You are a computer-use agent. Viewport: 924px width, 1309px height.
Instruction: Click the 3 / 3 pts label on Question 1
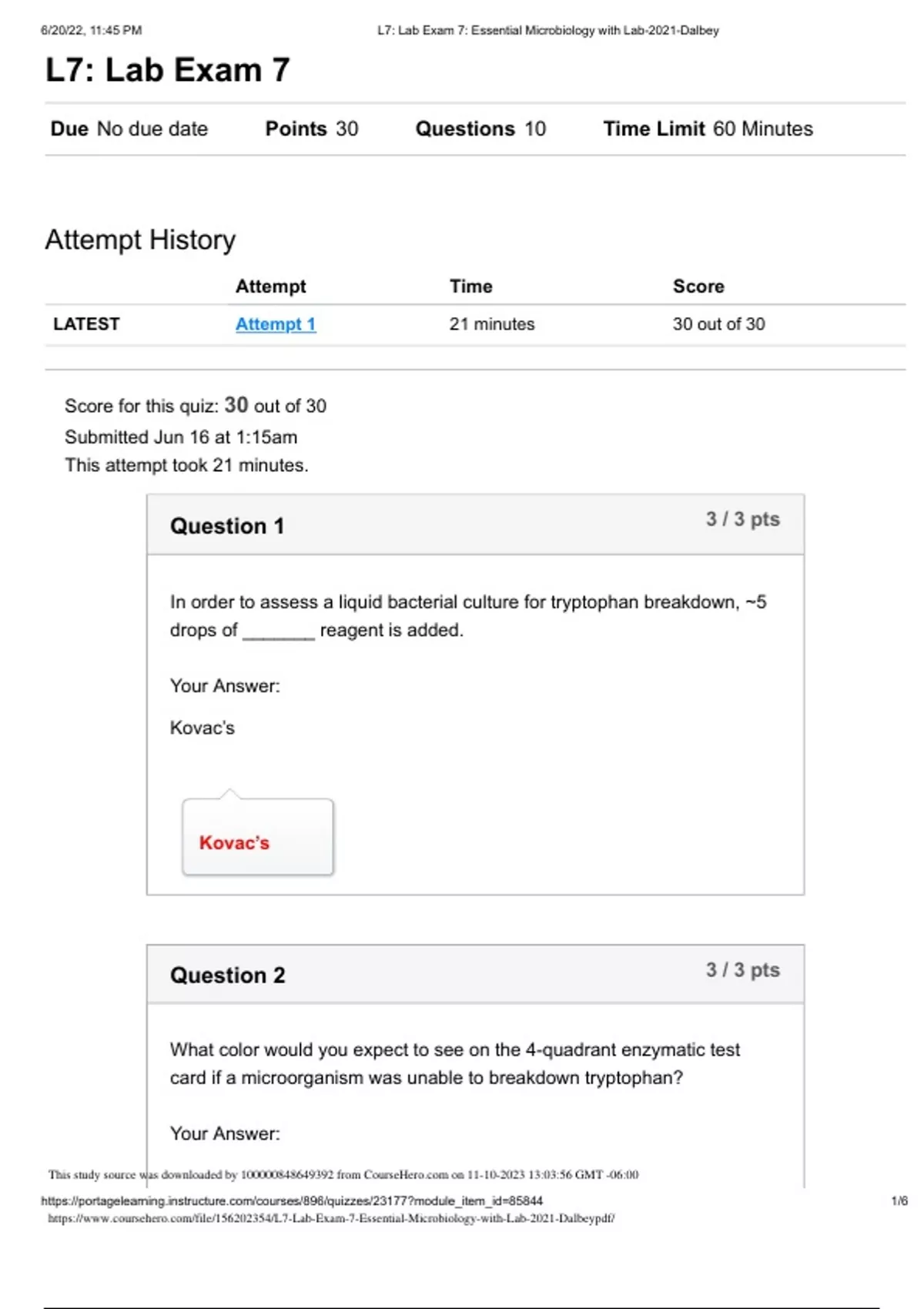coord(742,519)
